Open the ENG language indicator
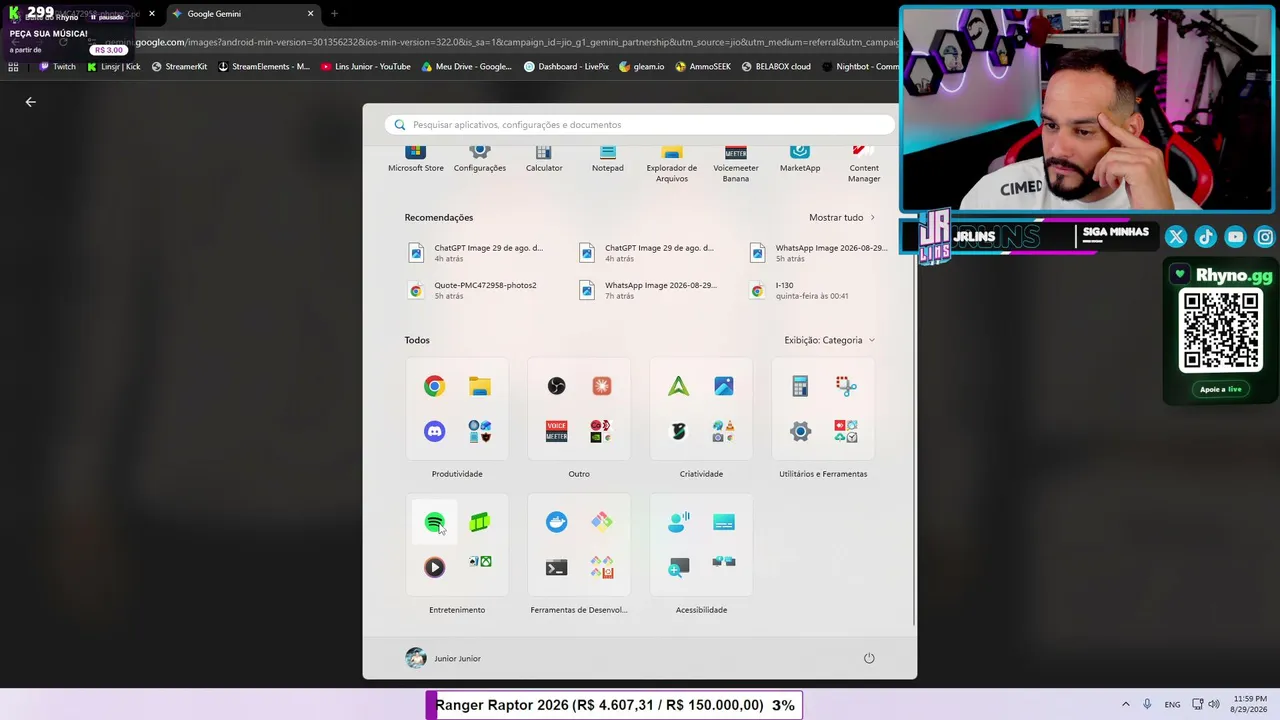Image resolution: width=1280 pixels, height=720 pixels. click(1172, 704)
